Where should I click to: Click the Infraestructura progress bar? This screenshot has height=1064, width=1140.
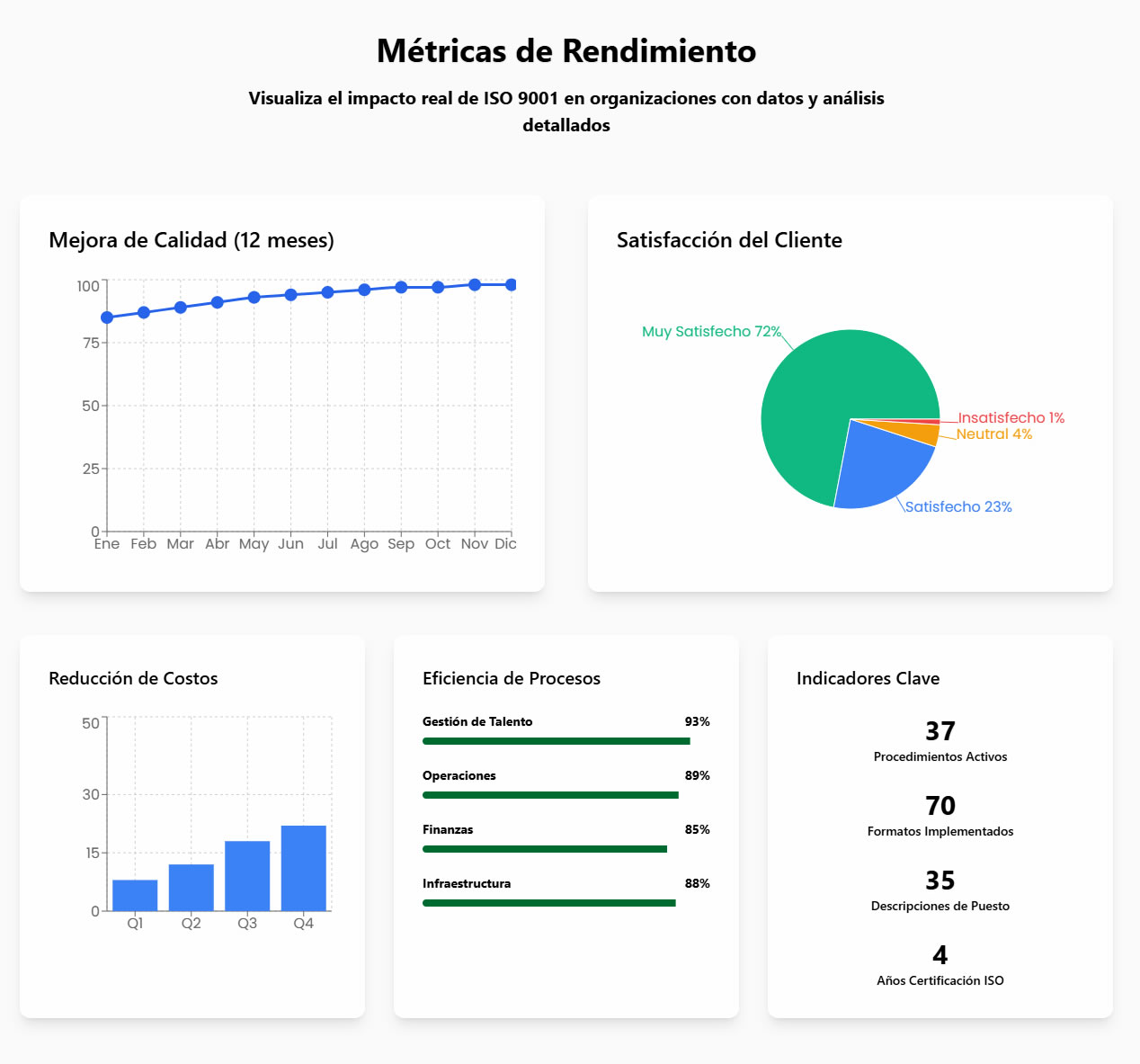548,903
